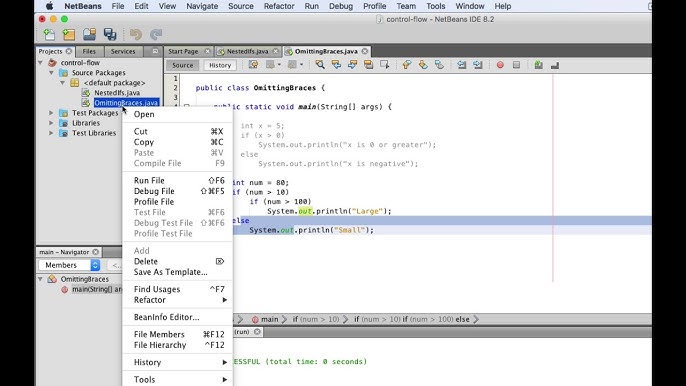Click the Undo arrow icon
This screenshot has width=686, height=386.
pyautogui.click(x=136, y=34)
